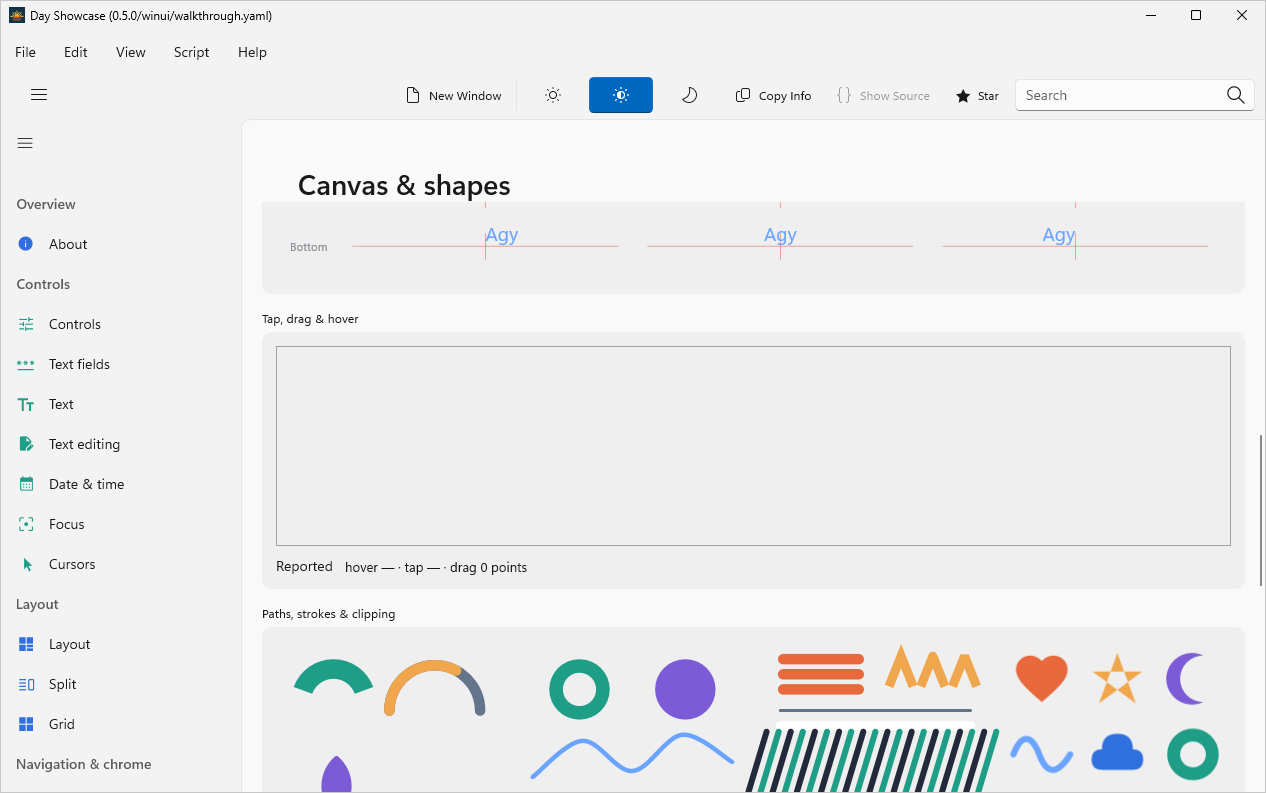This screenshot has width=1266, height=793.
Task: Open the View menu
Action: pos(131,52)
